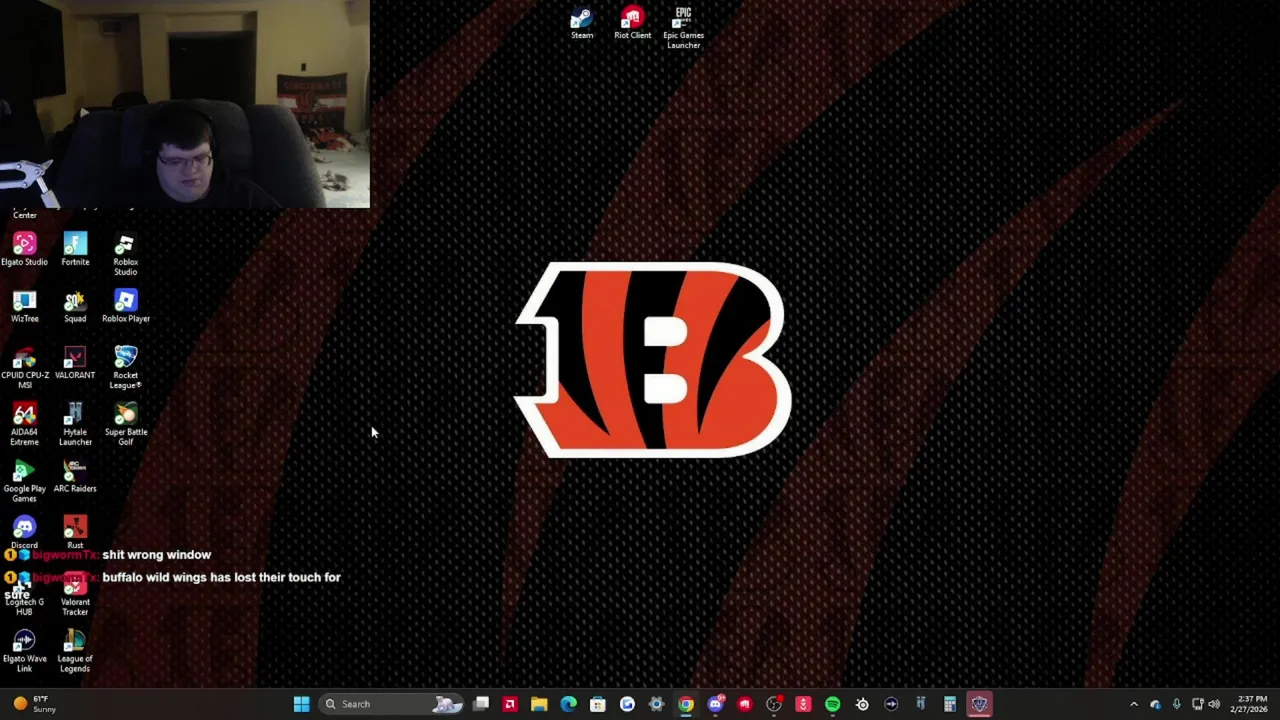Select the Roblox Studio desktop icon
The image size is (1280, 720).
(125, 255)
